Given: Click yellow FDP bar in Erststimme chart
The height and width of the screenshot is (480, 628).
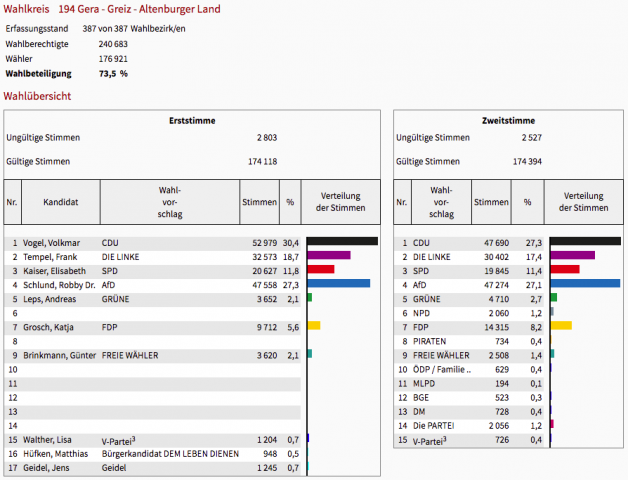Looking at the screenshot, I should pos(314,325).
